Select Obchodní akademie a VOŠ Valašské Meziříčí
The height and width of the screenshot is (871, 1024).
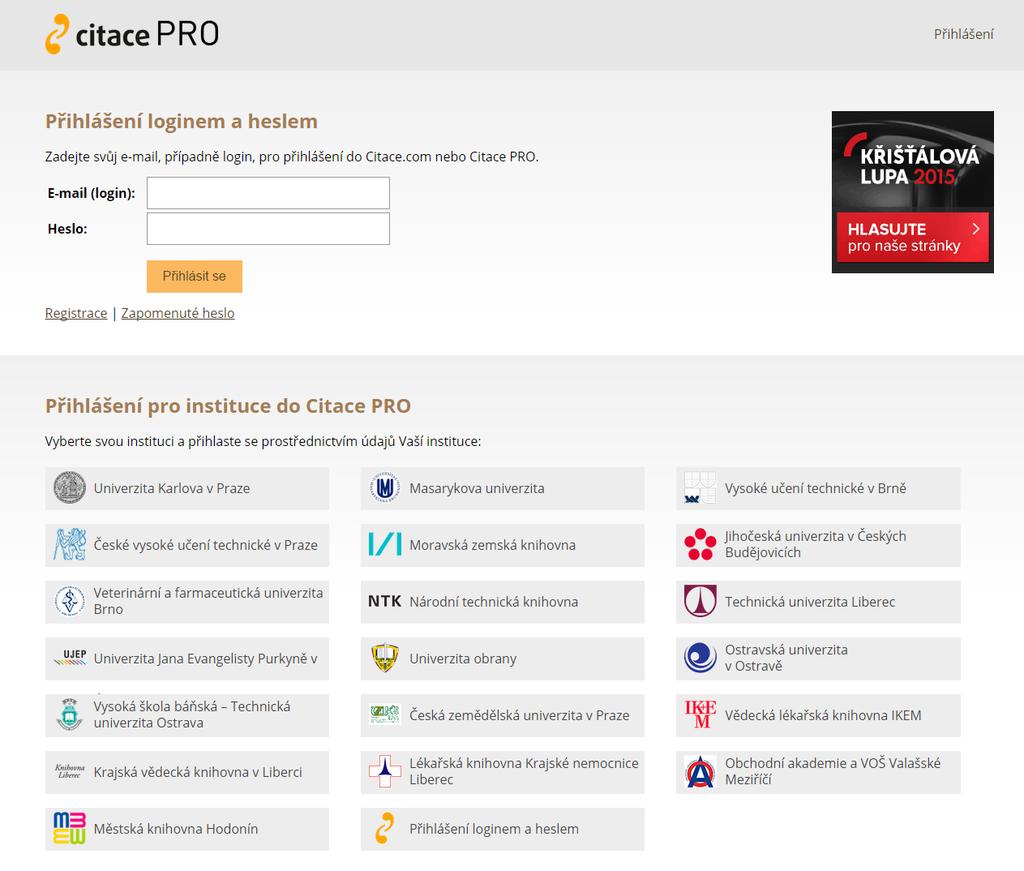coord(818,772)
